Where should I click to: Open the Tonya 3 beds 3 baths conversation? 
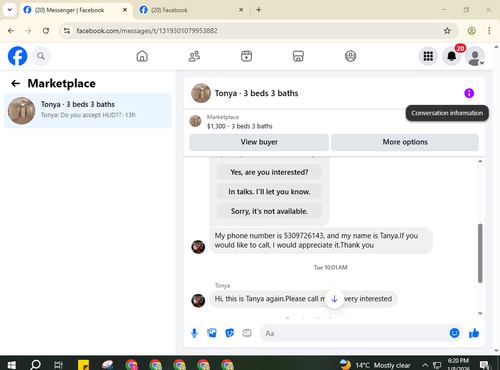(88, 111)
